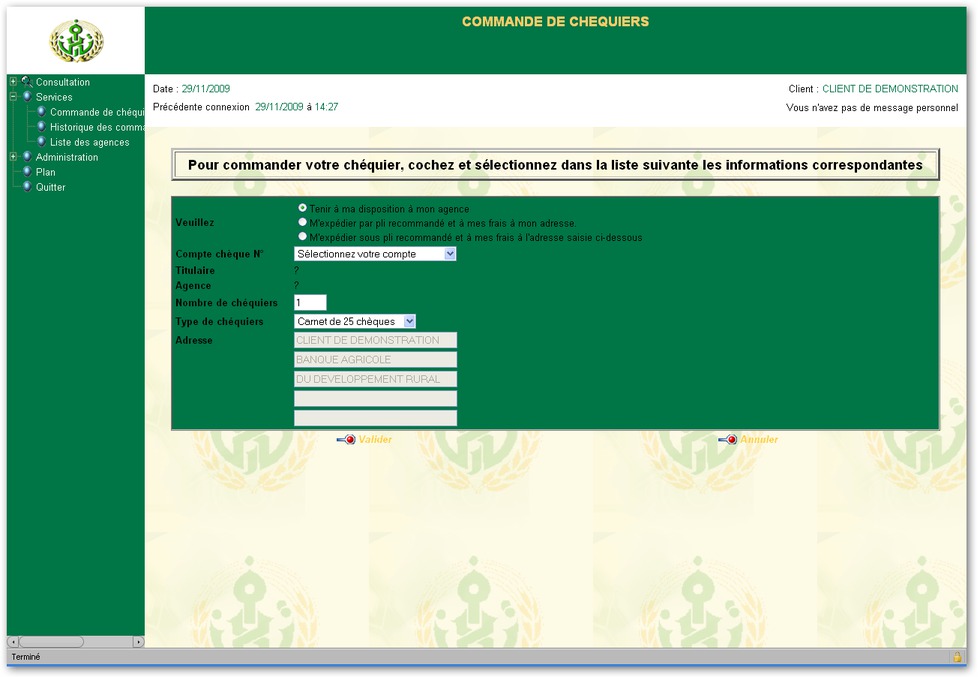Click the 'Terminé' status bar text
978x677 pixels.
[26, 656]
